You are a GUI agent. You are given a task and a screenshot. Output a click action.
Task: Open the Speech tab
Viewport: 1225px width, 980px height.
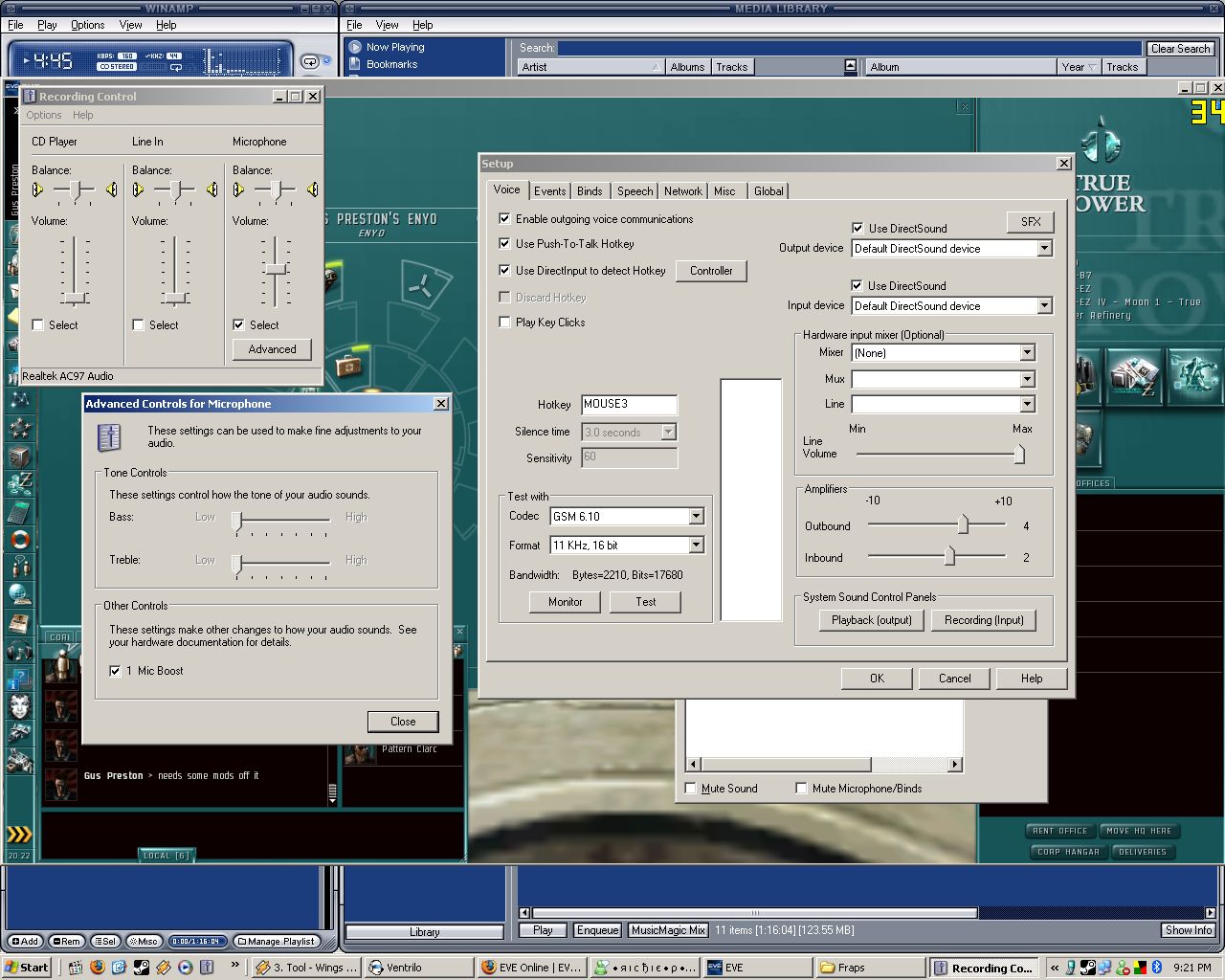tap(635, 191)
